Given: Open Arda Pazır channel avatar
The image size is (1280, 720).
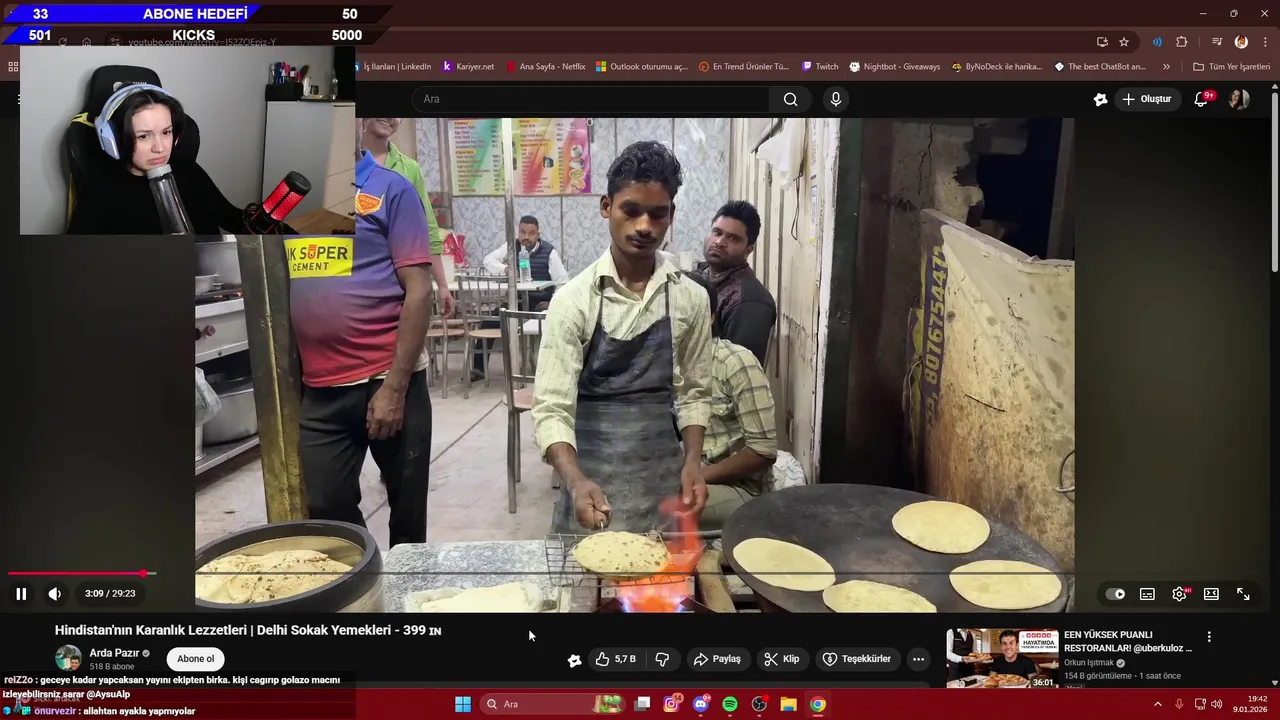Looking at the screenshot, I should pos(68,659).
